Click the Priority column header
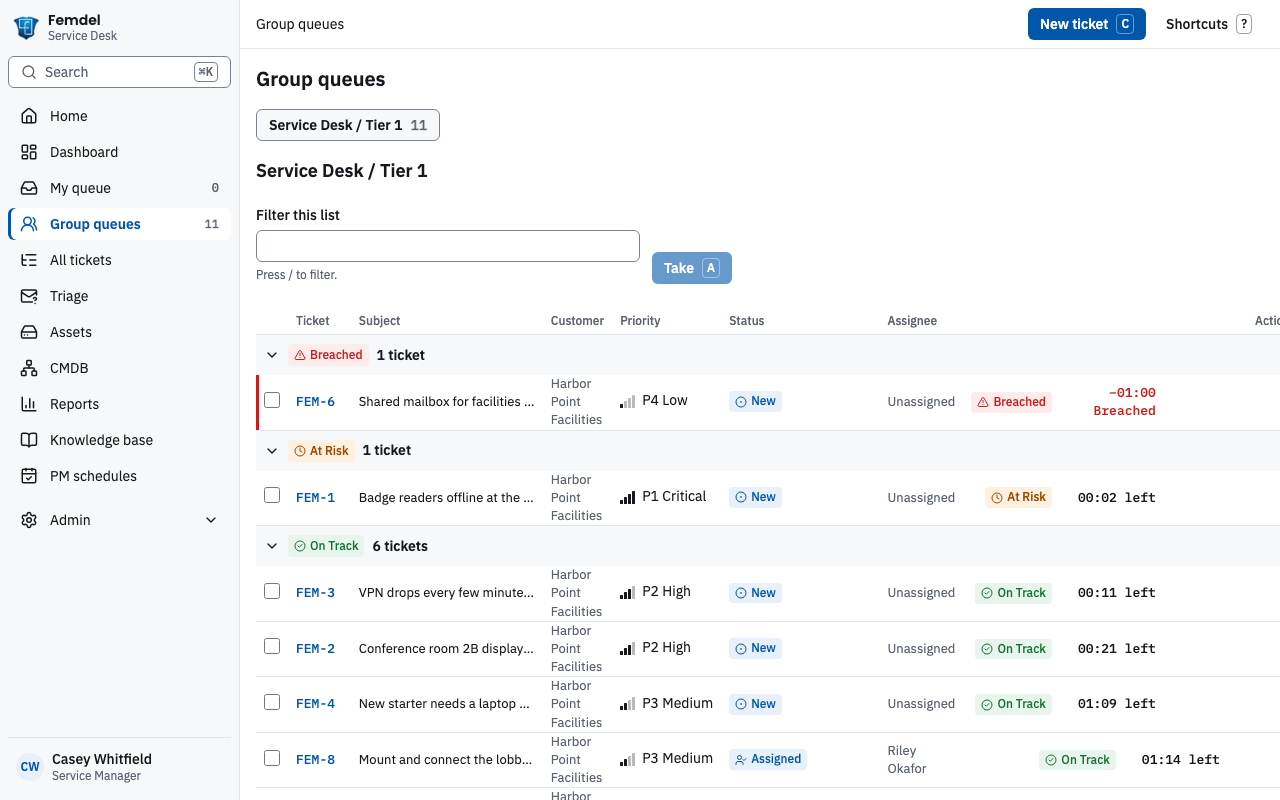1280x800 pixels. pyautogui.click(x=640, y=321)
